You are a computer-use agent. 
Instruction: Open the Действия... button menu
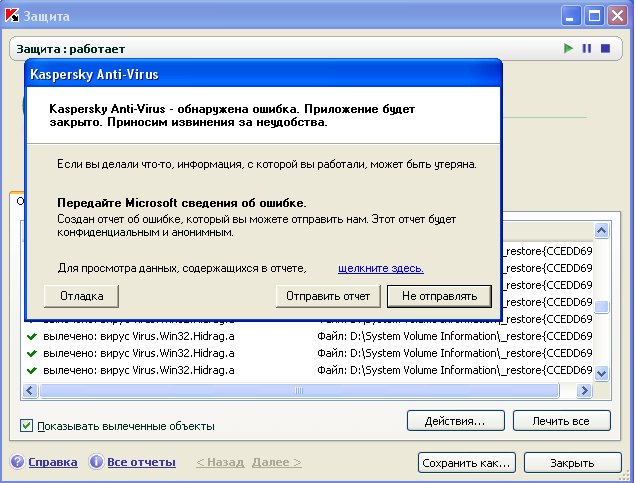456,421
